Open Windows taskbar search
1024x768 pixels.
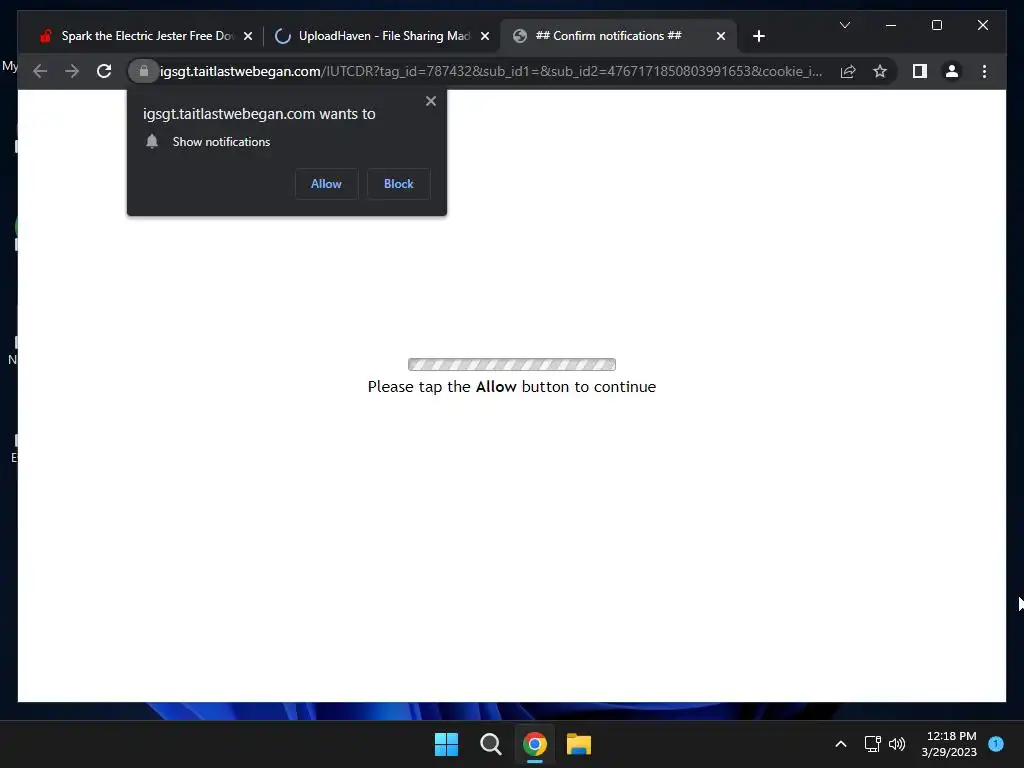click(490, 744)
